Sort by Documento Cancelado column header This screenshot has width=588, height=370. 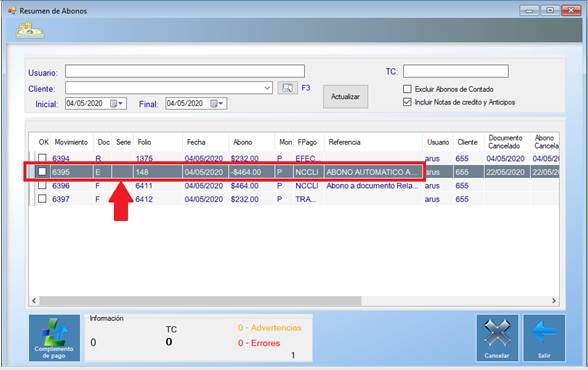(505, 142)
